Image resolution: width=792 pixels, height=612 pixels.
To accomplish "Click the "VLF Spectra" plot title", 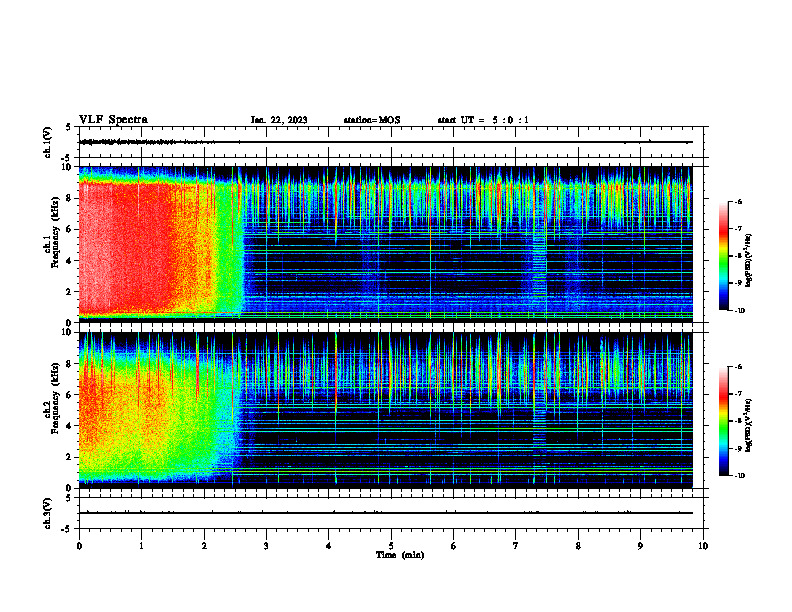I will (113, 120).
